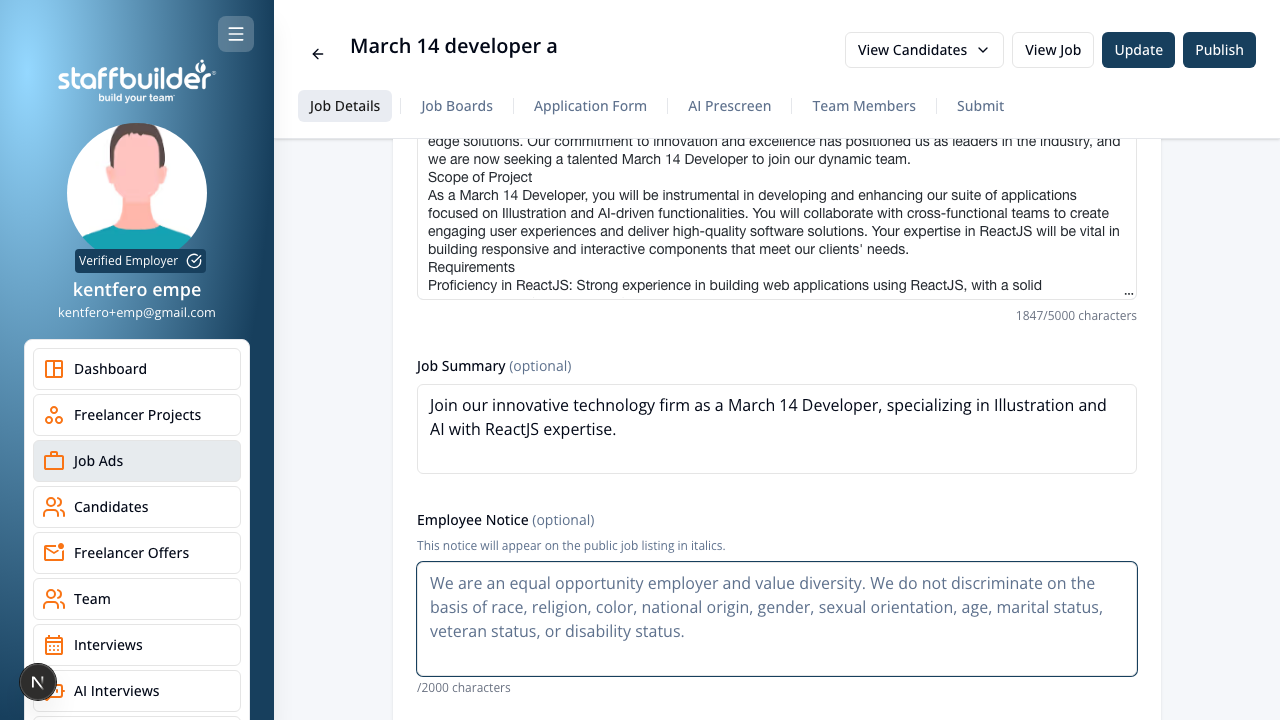The height and width of the screenshot is (720, 1280).
Task: Click the round N logo button
Action: pyautogui.click(x=38, y=682)
